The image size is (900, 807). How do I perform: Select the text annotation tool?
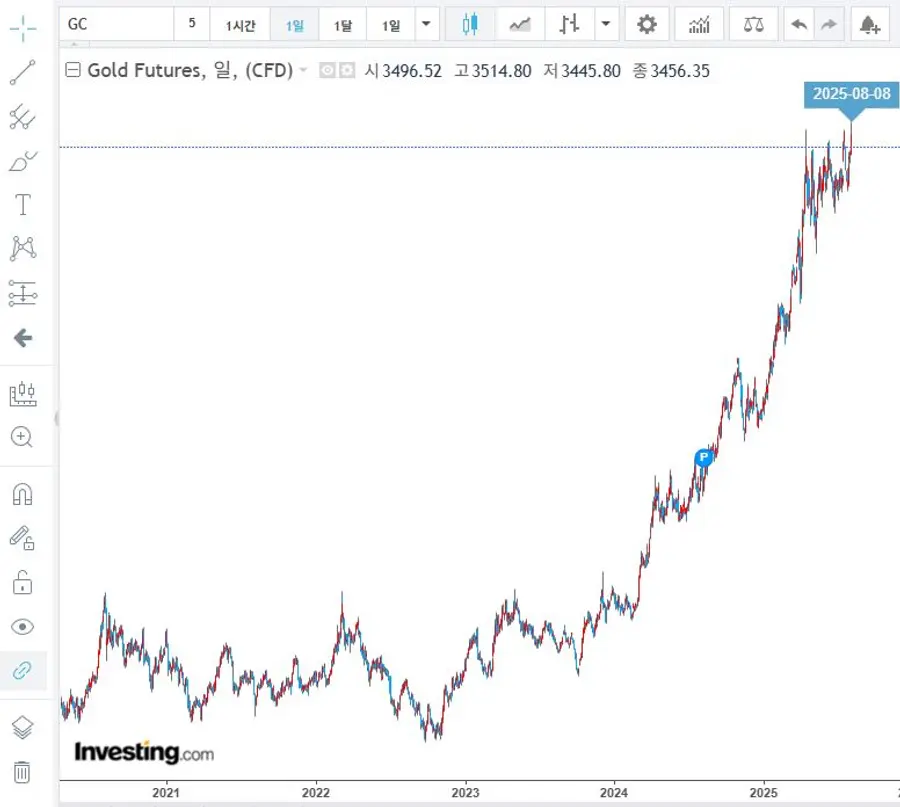click(x=22, y=205)
